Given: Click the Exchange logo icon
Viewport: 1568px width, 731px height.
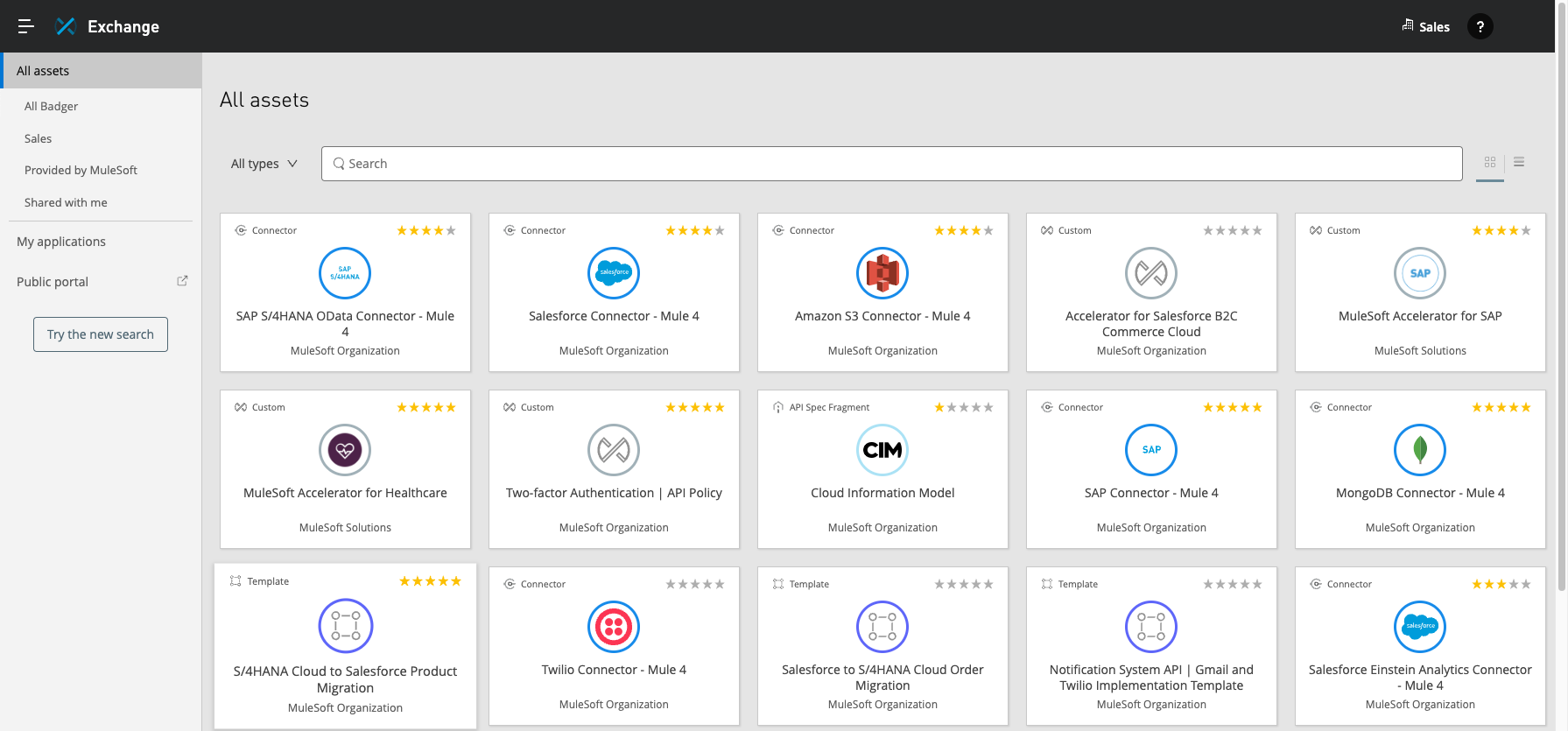Looking at the screenshot, I should 66,26.
